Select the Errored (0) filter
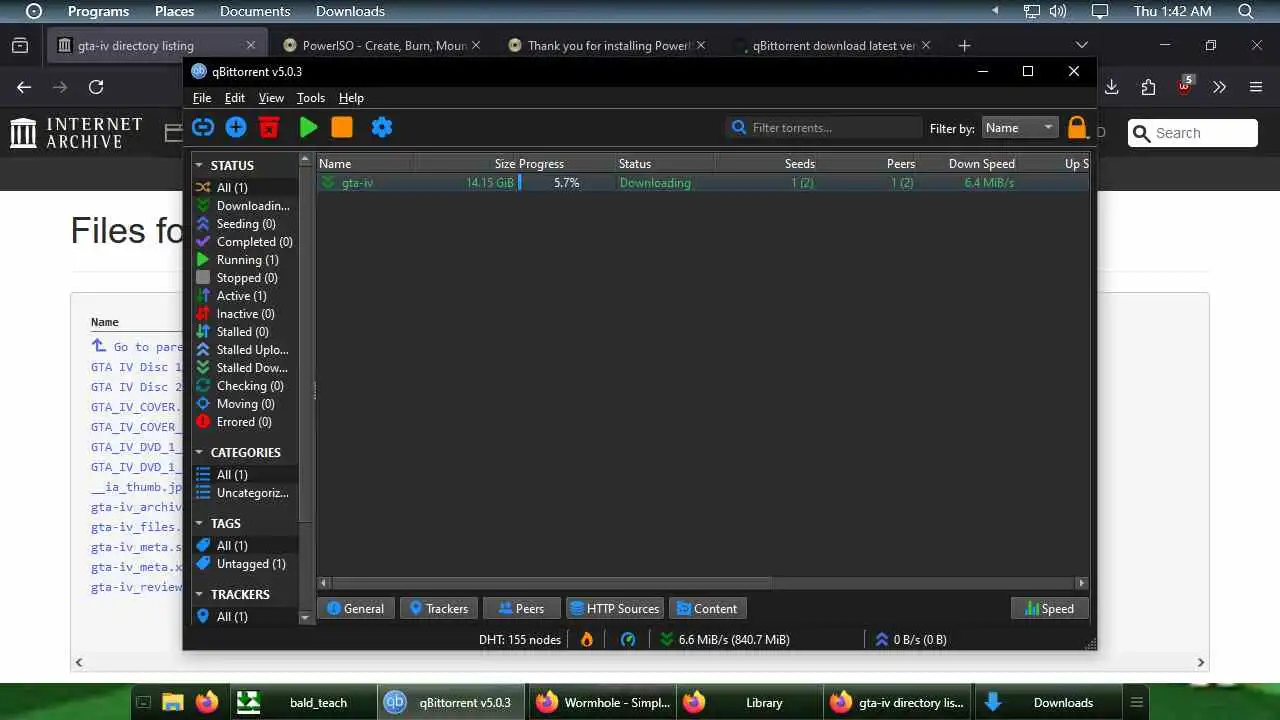This screenshot has height=720, width=1280. (244, 422)
